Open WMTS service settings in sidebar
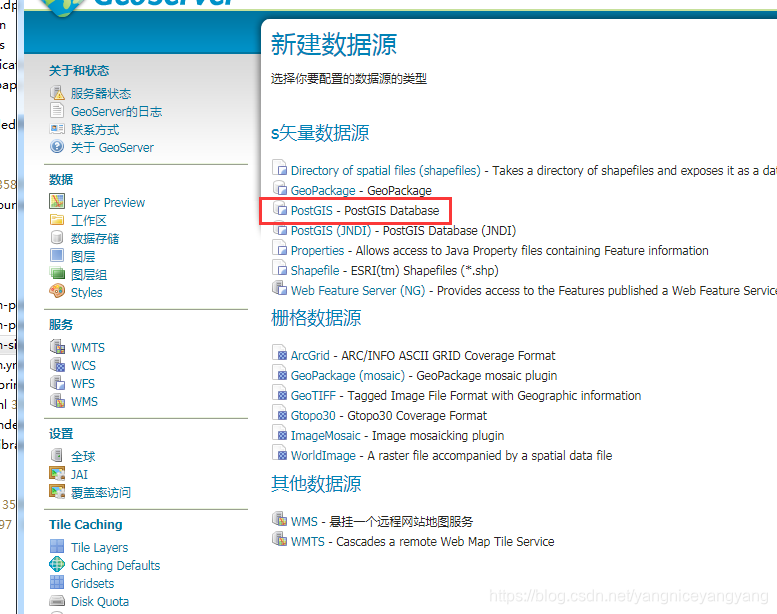777x614 pixels. [x=88, y=347]
